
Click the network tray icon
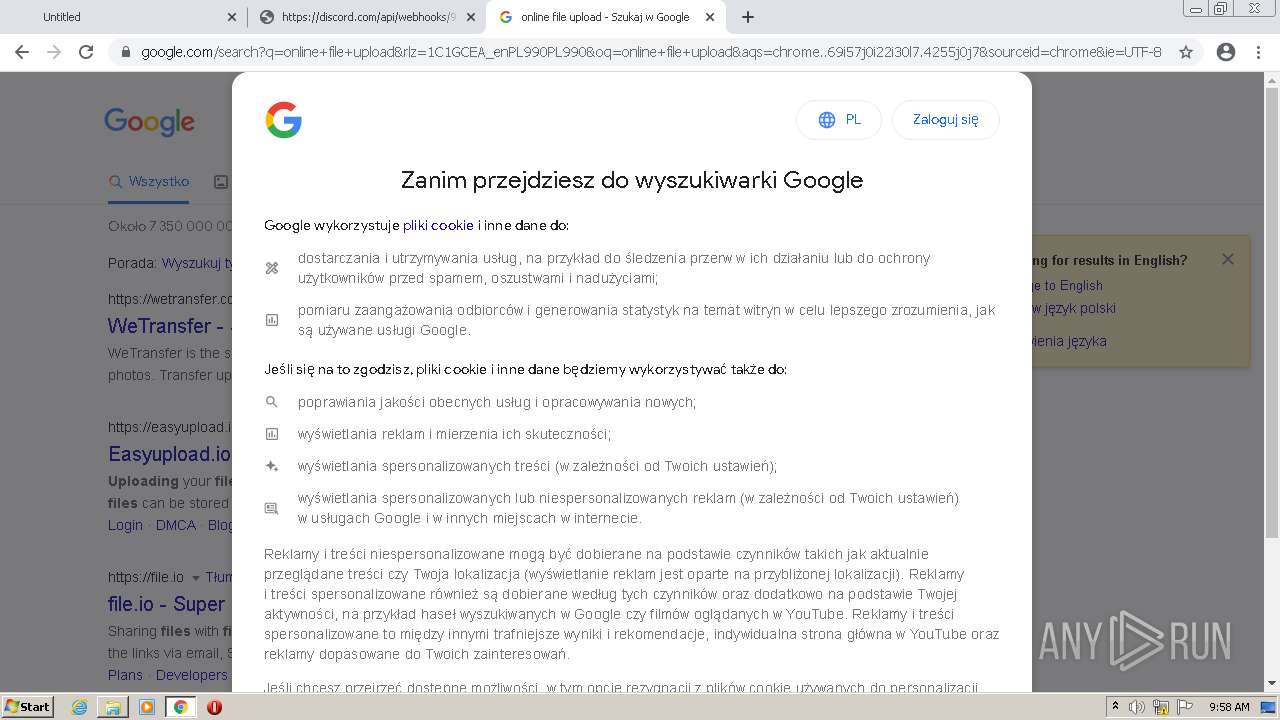(x=1161, y=707)
